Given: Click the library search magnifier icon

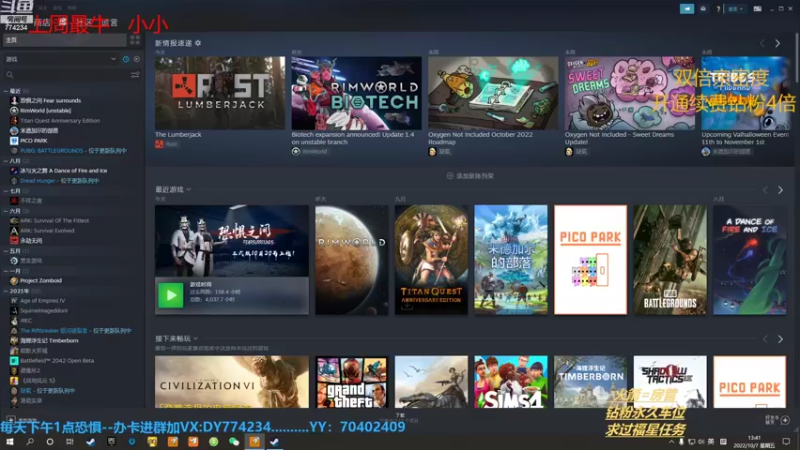Looking at the screenshot, I should tap(10, 75).
